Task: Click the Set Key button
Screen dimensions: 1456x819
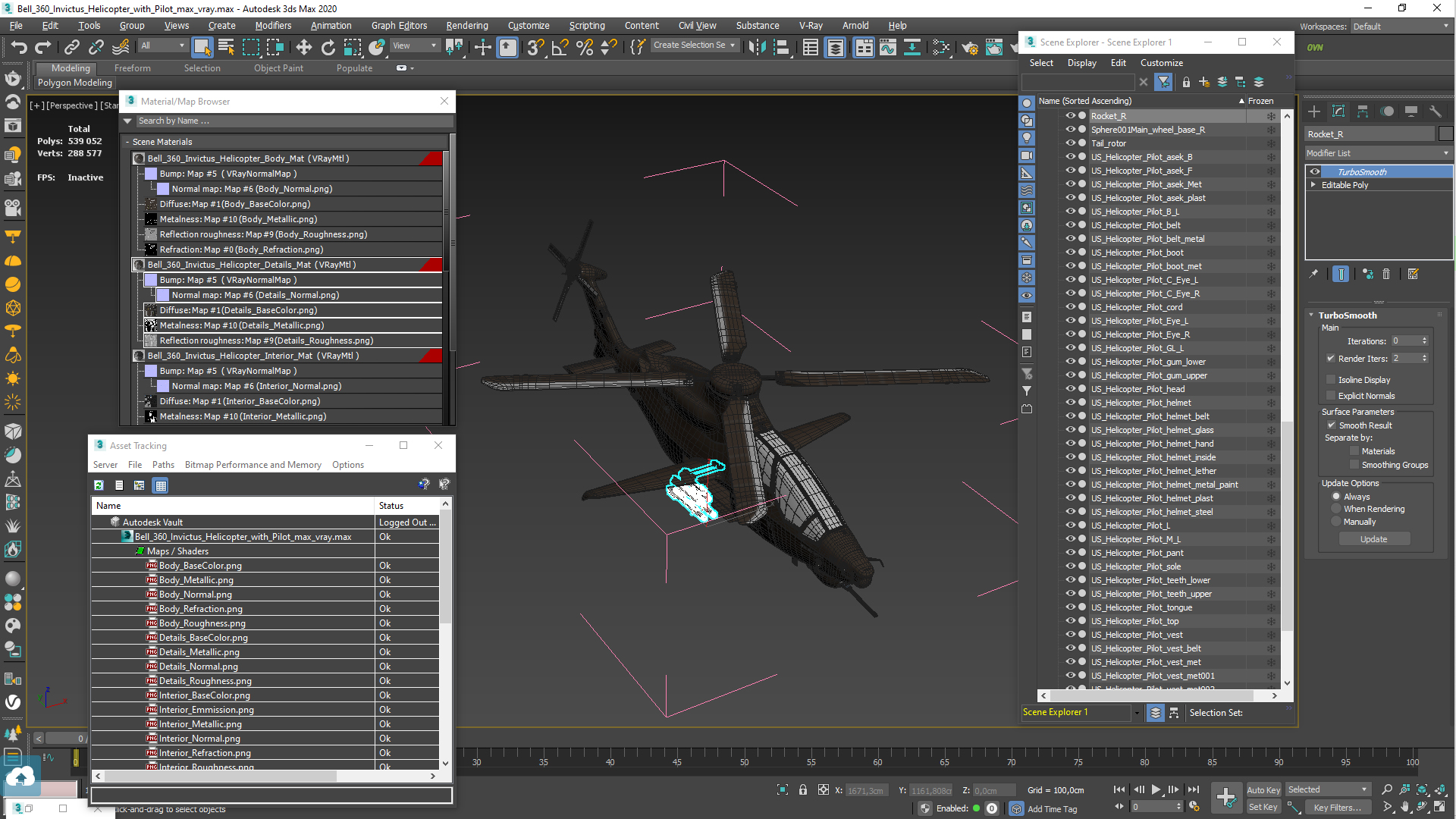Action: pos(1263,808)
